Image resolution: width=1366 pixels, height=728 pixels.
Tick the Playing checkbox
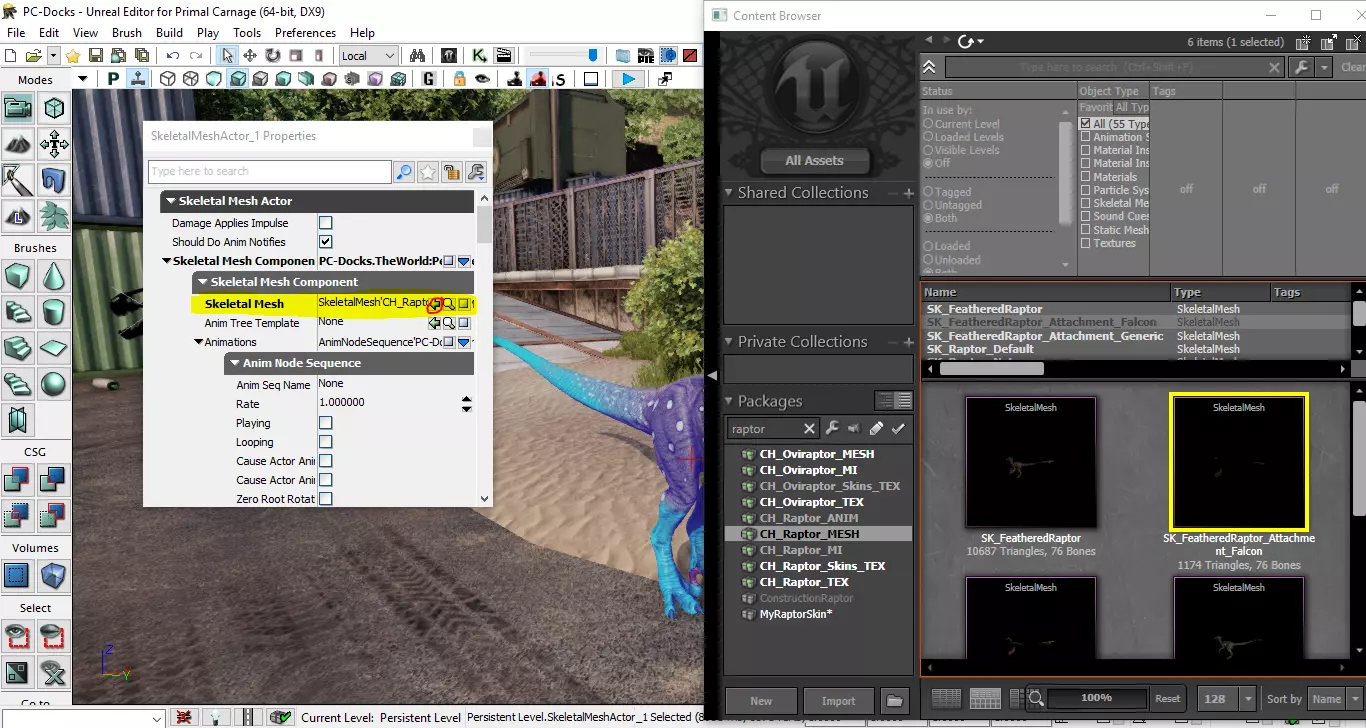[x=325, y=423]
